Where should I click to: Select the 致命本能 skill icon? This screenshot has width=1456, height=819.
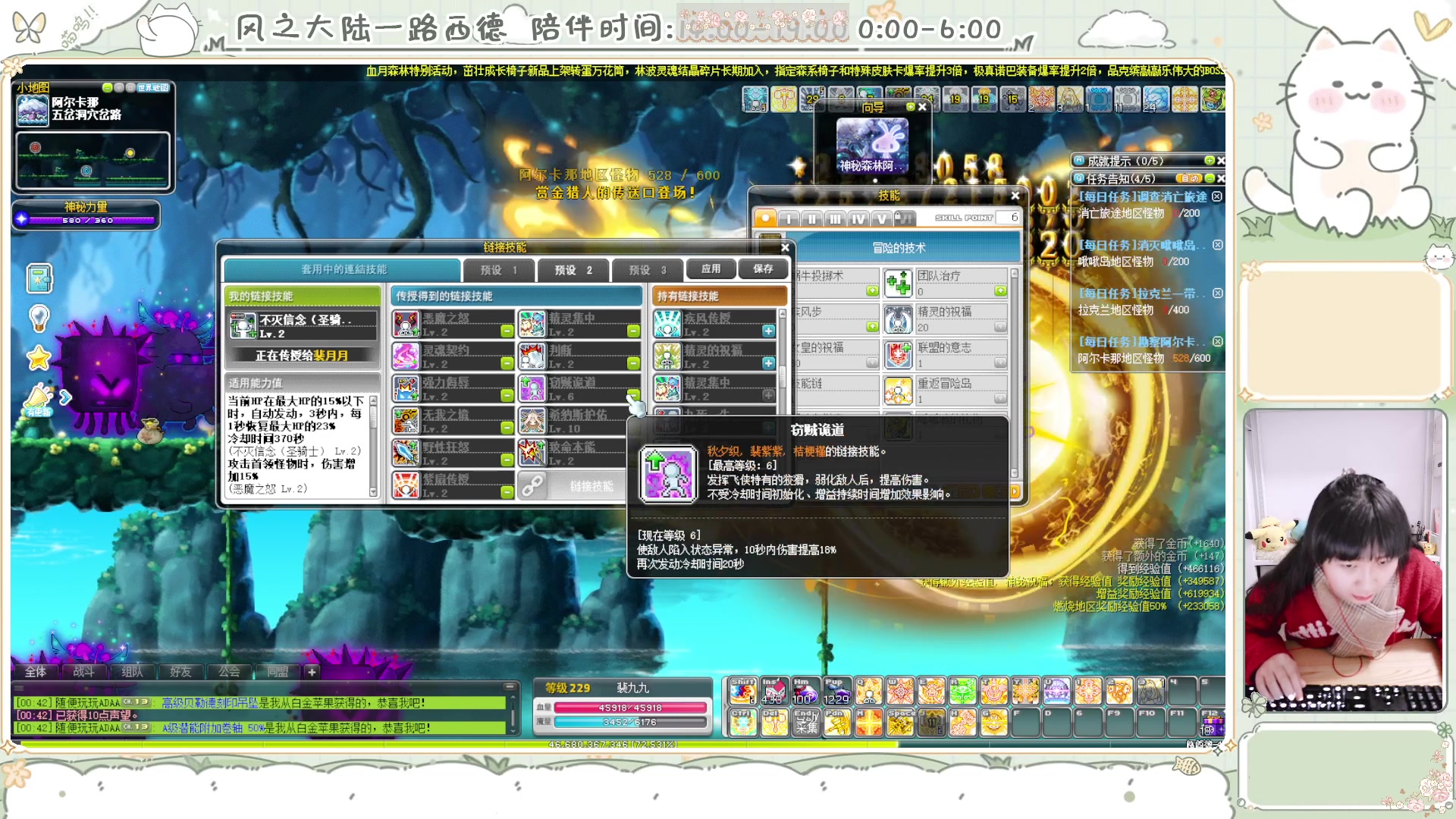coord(532,453)
